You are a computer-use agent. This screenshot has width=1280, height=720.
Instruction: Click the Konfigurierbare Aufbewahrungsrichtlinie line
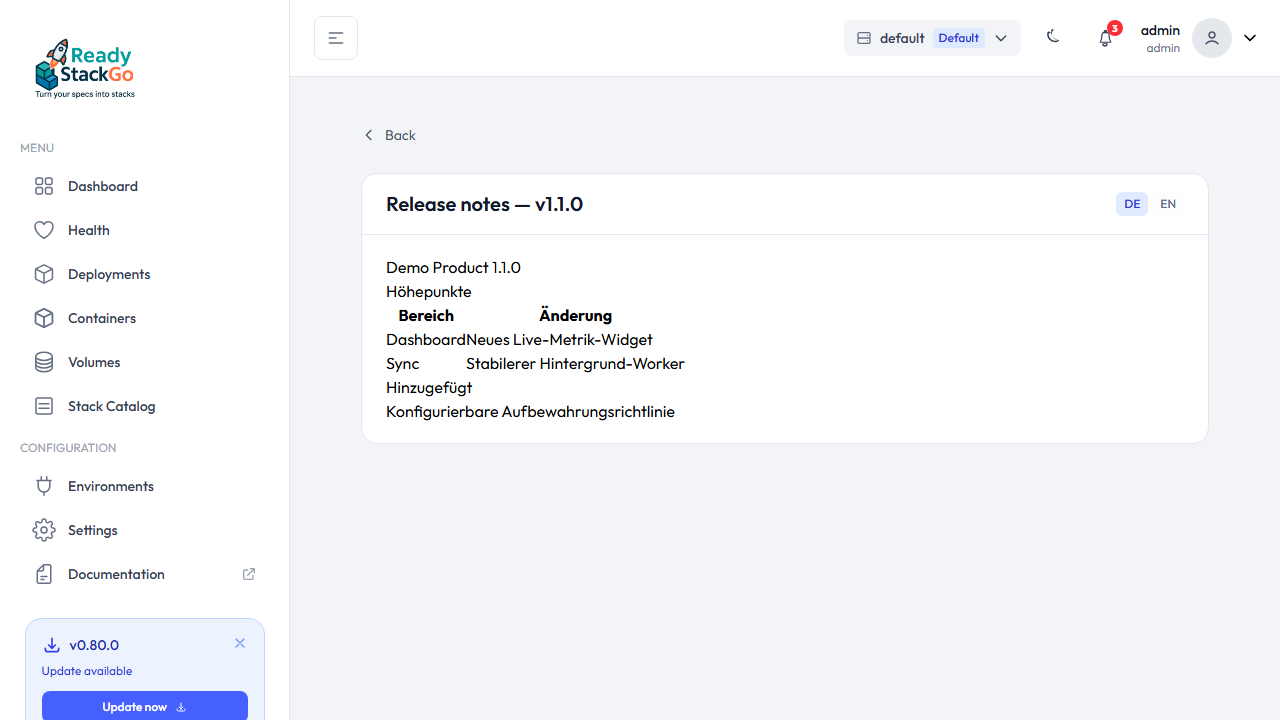530,411
